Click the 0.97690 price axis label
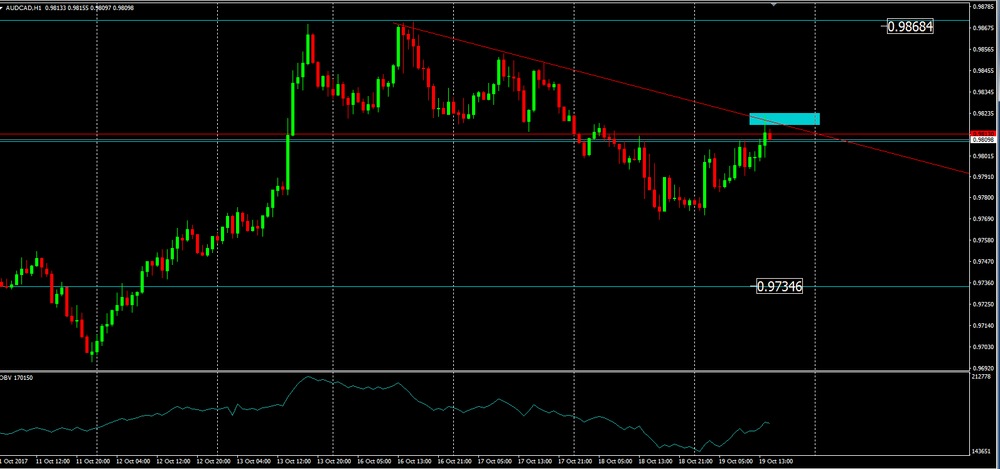This screenshot has width=1000, height=469. tap(982, 219)
